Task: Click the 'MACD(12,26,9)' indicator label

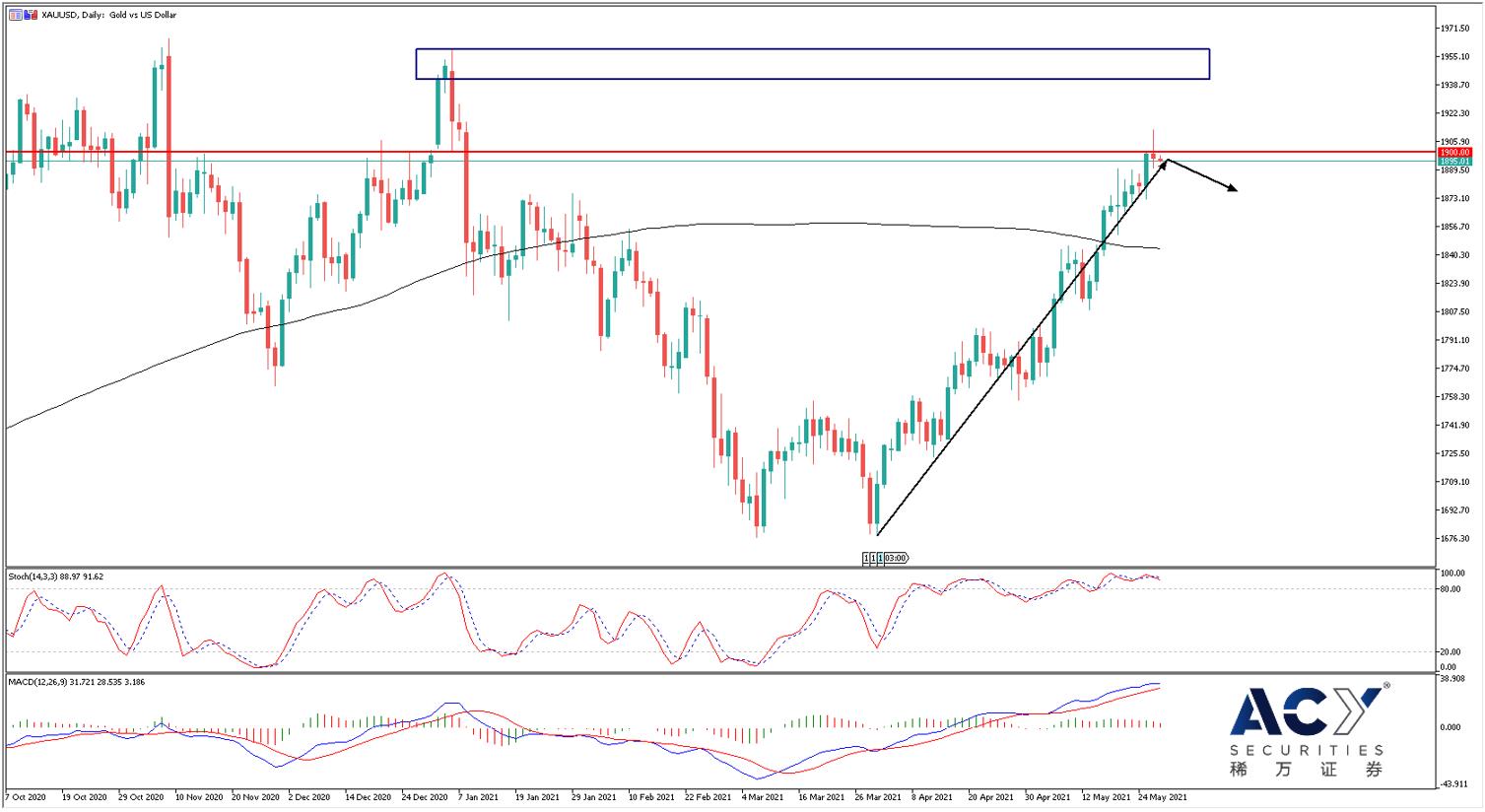Action: 38,682
